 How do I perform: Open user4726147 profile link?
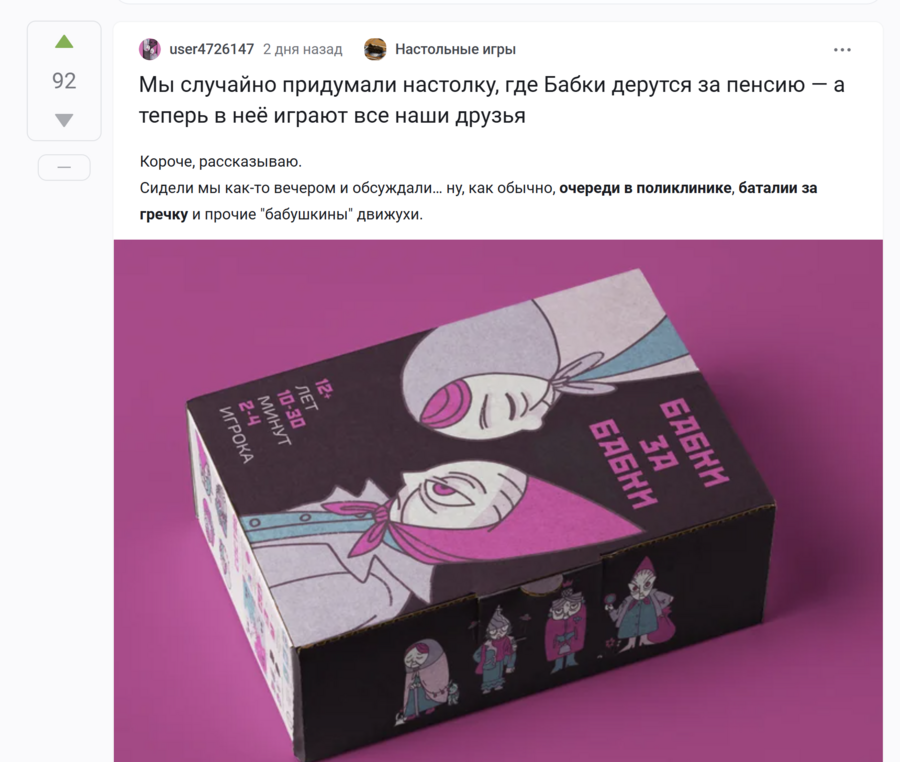(x=211, y=49)
